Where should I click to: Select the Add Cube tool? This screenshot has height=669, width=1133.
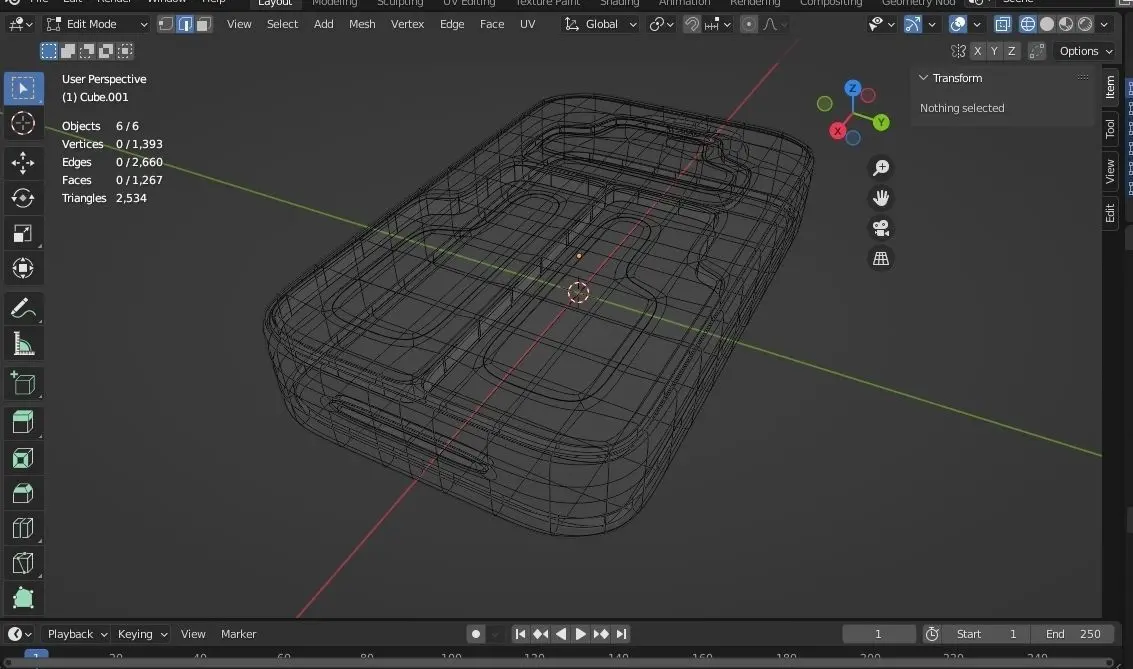point(23,383)
